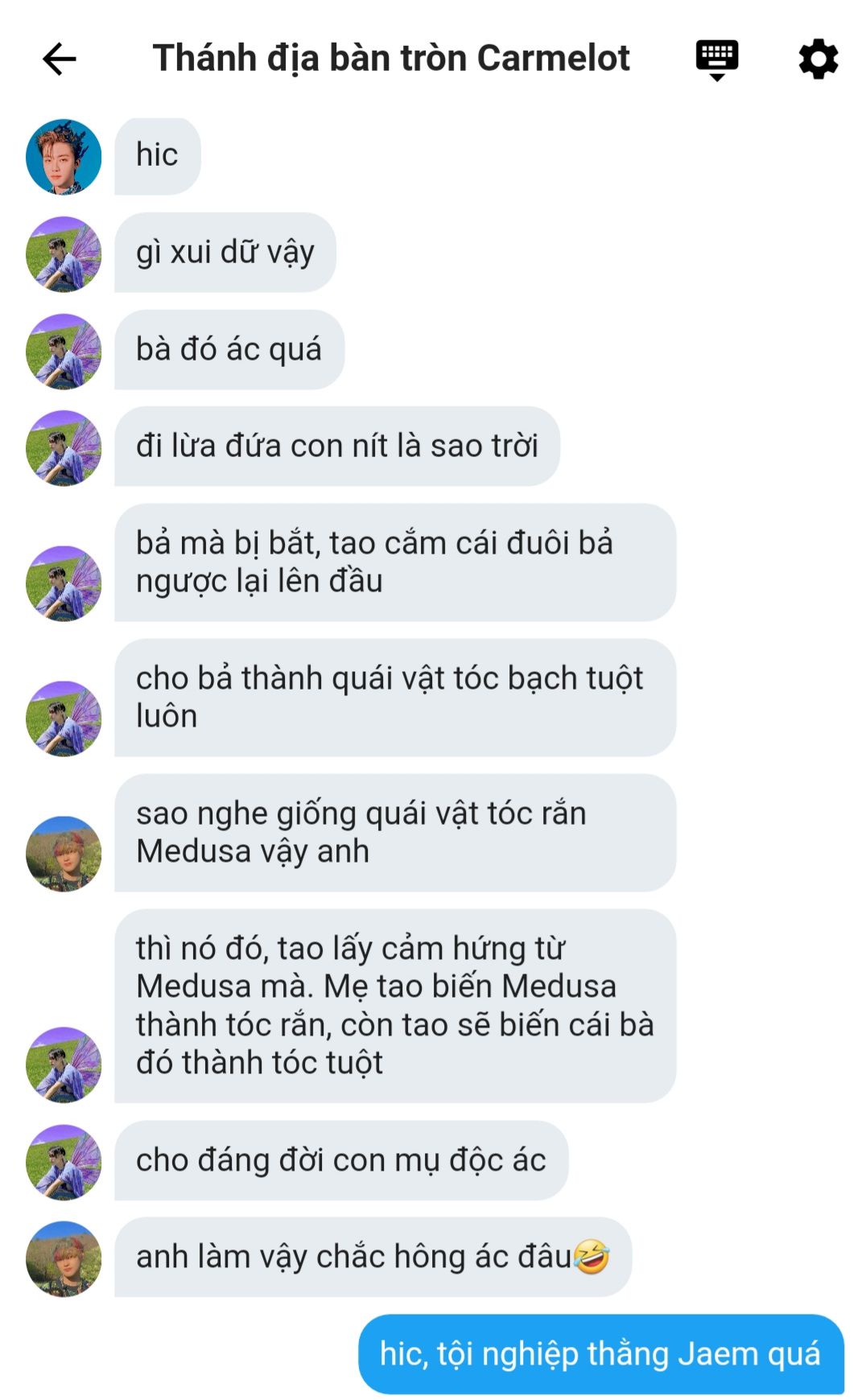The image size is (866, 1400).
Task: Tap blue sent message 'hic, tội nghiệp thằng Jaem quá'
Action: point(601,1354)
